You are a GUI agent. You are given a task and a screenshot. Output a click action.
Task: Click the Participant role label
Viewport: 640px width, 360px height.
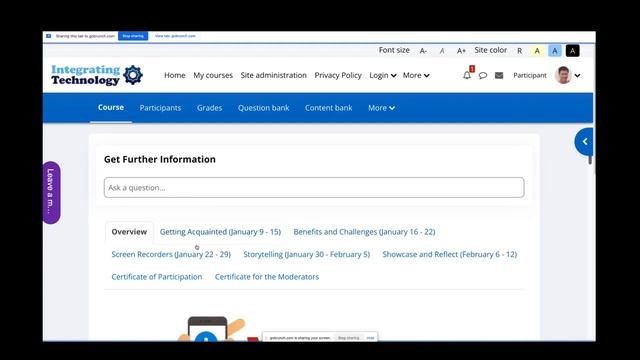tap(530, 76)
